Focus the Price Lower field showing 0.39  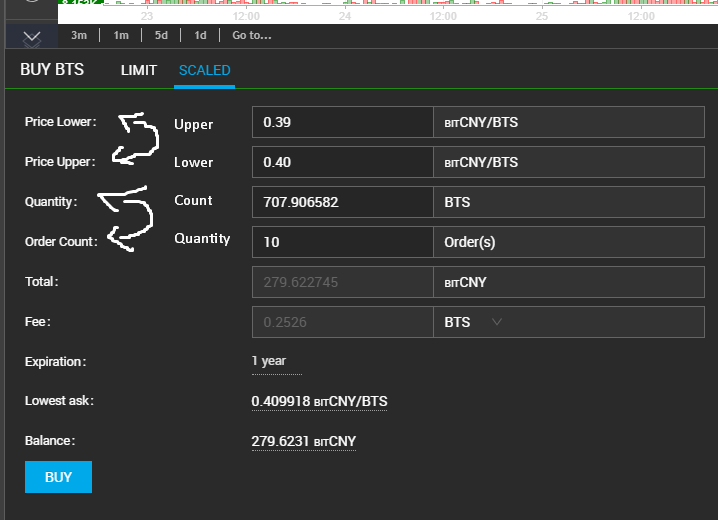[x=343, y=122]
